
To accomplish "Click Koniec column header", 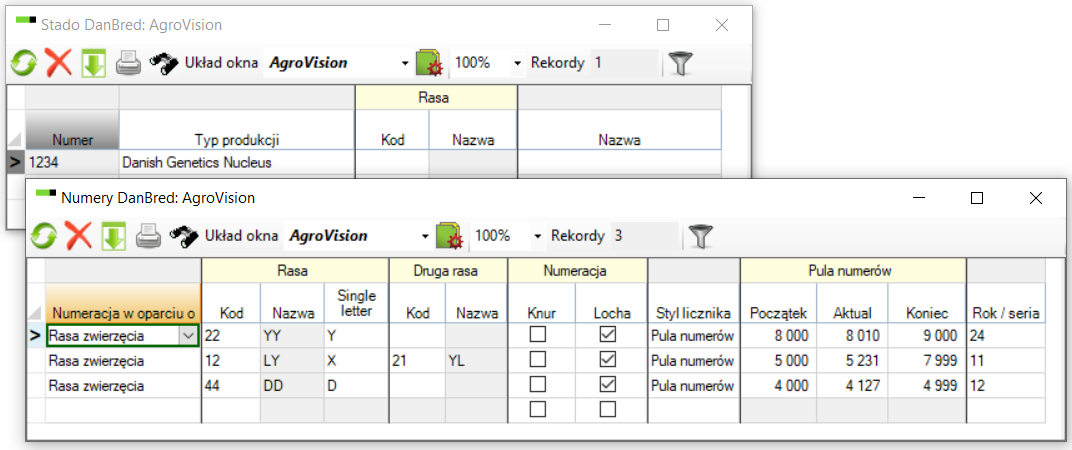I will 927,302.
